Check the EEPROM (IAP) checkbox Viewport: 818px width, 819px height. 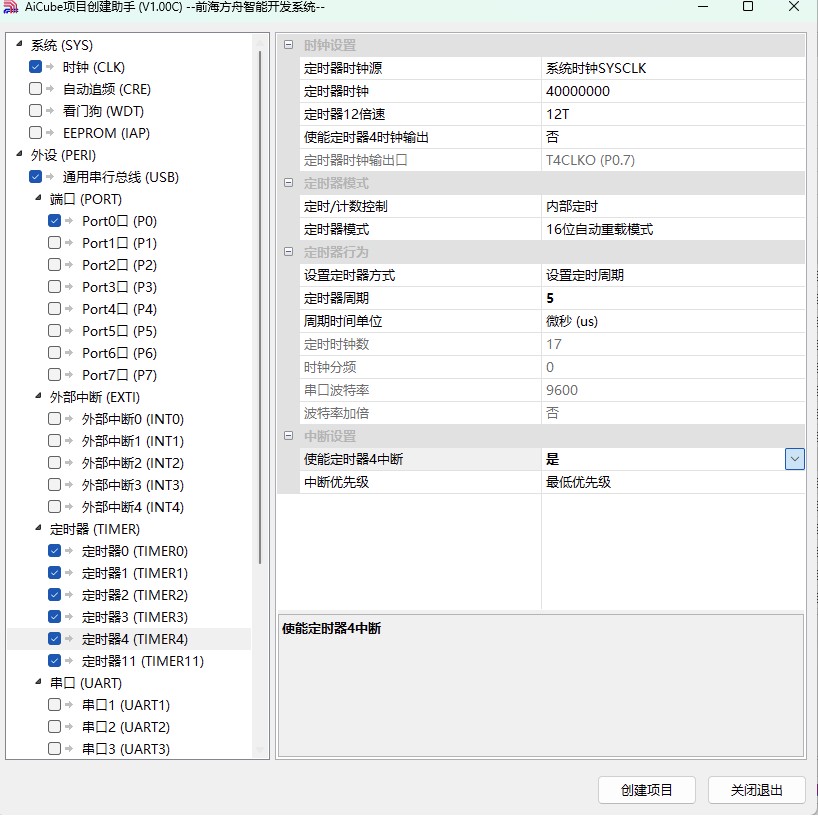pyautogui.click(x=36, y=133)
